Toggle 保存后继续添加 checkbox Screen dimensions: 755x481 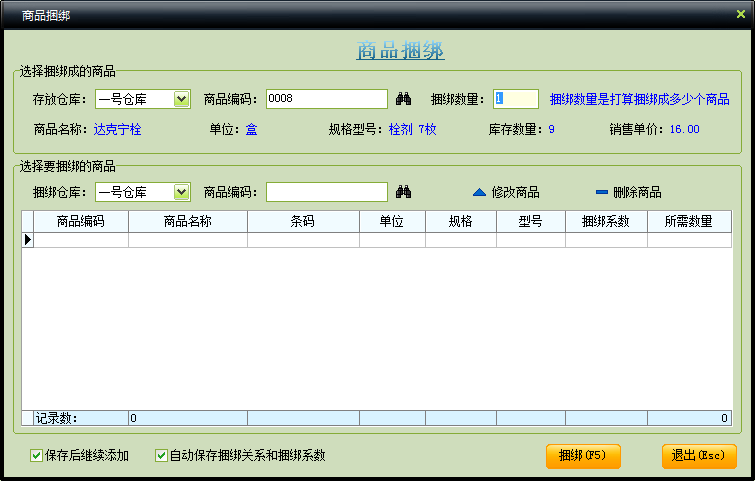[x=37, y=456]
